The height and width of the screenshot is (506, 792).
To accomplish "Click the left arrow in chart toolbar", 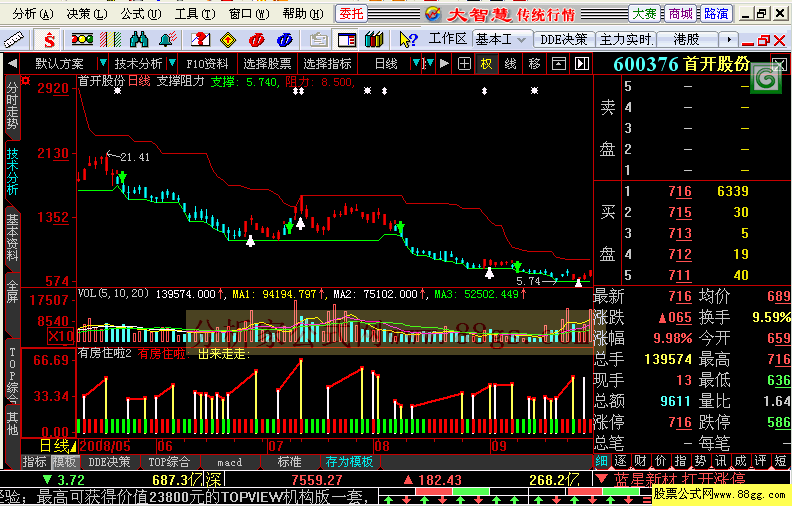I will 12,64.
